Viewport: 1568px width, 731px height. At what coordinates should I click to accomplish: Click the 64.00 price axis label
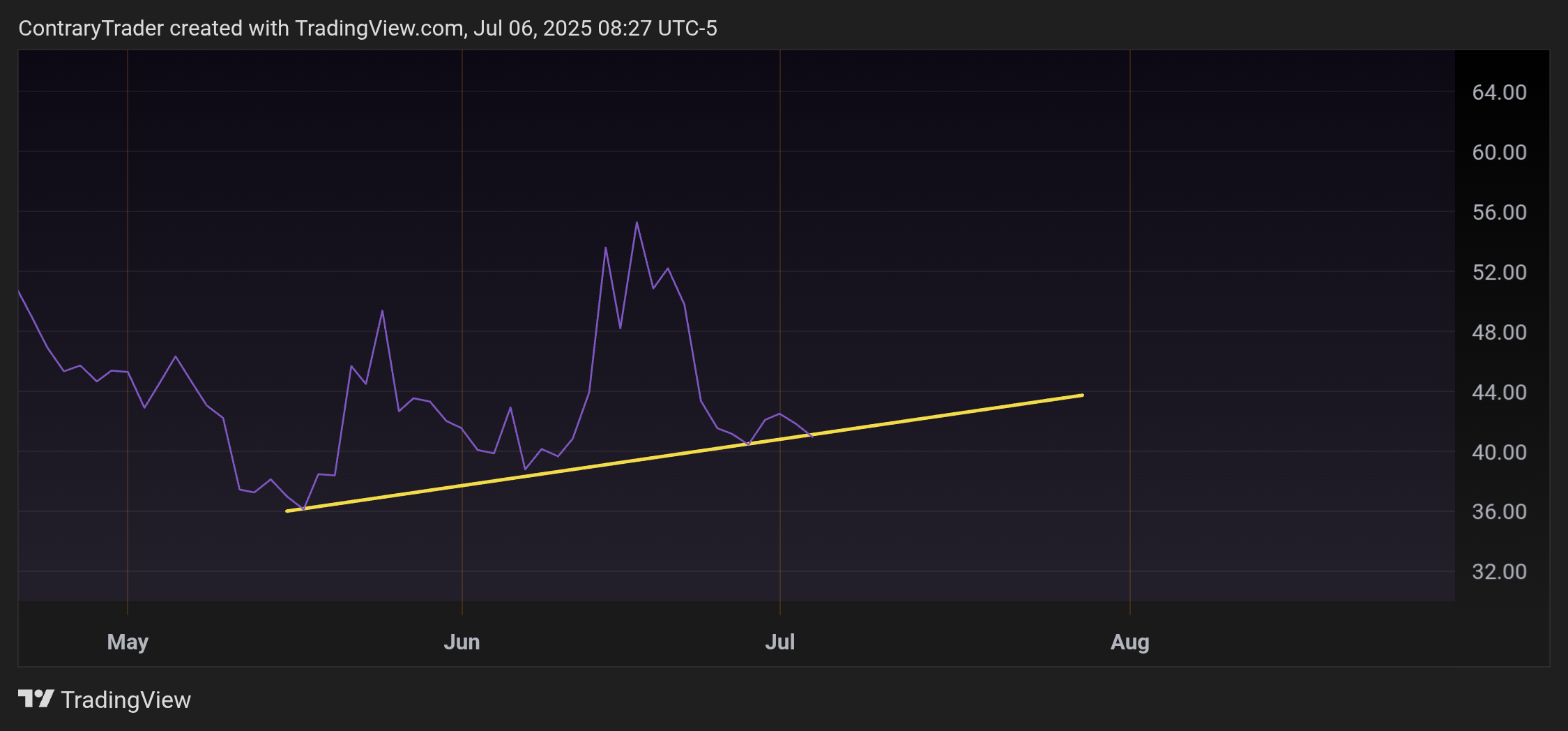pyautogui.click(x=1499, y=92)
